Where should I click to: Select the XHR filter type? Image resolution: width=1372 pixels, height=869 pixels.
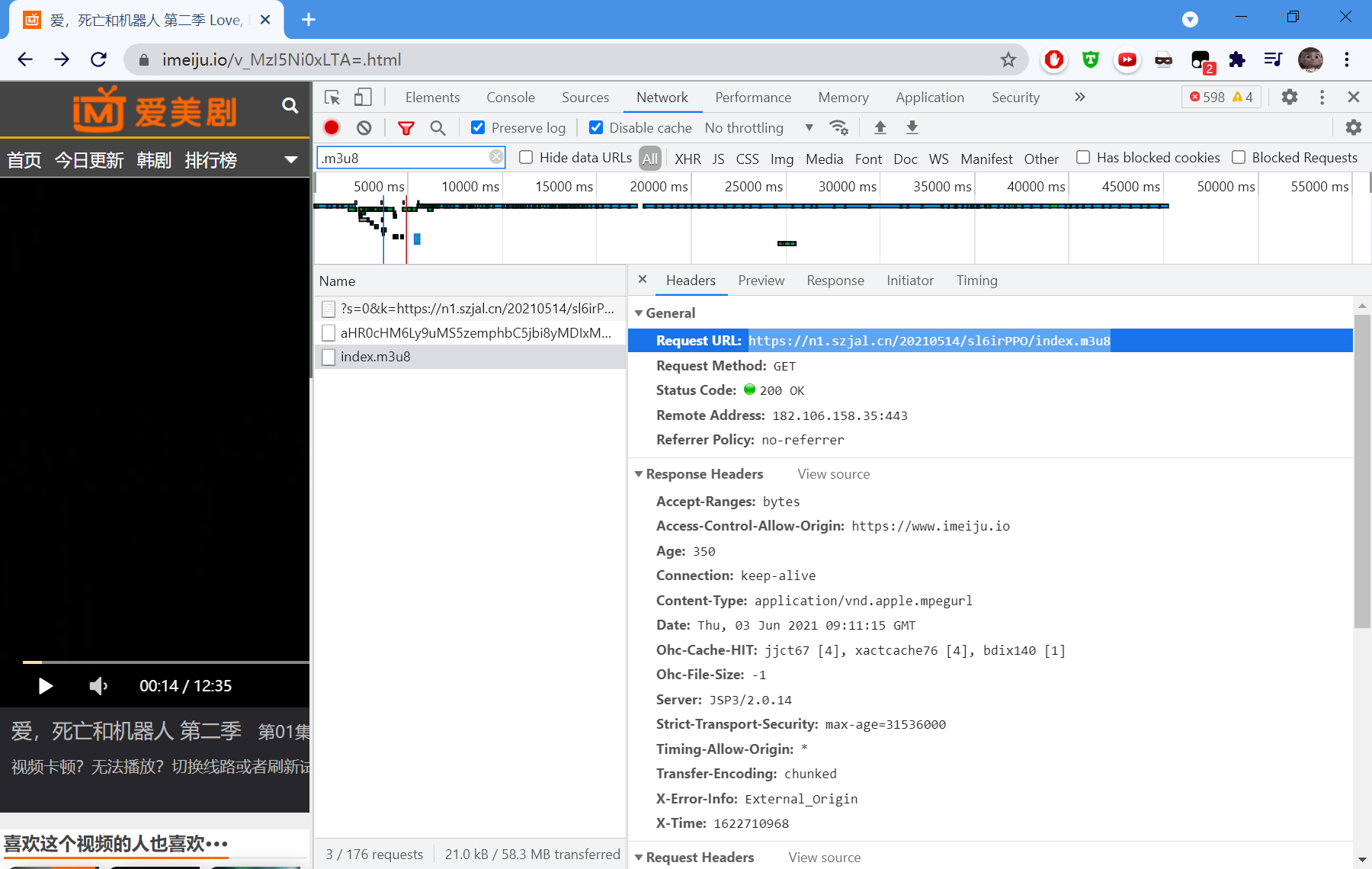point(688,159)
